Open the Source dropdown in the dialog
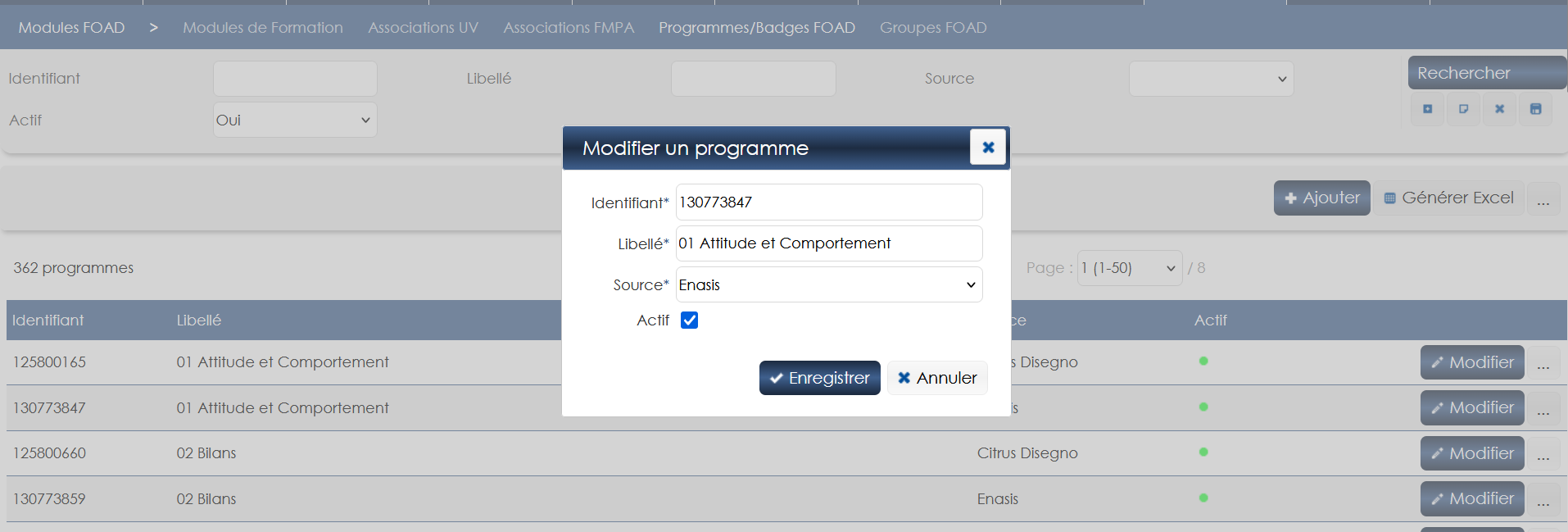 click(x=828, y=284)
